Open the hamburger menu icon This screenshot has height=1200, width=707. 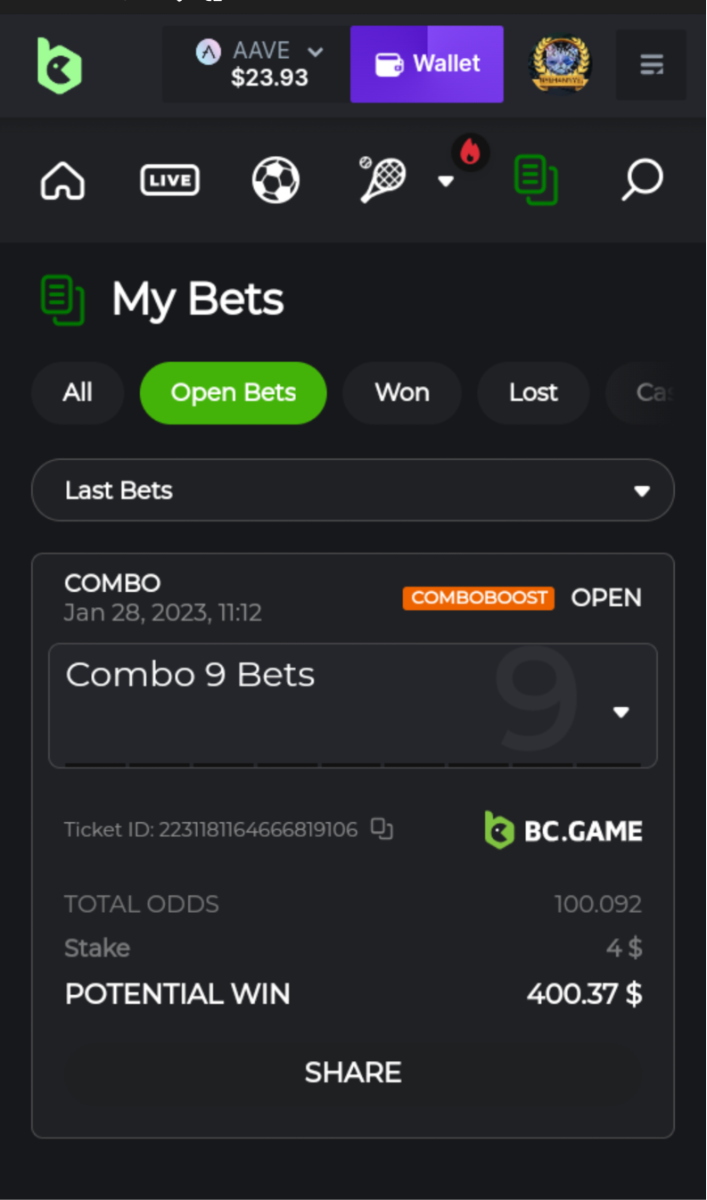click(651, 65)
